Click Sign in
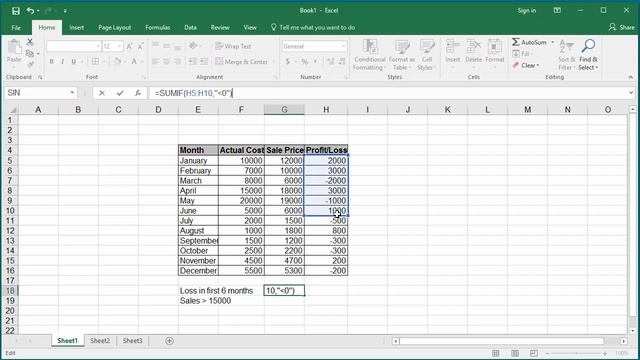Screen dimensions: 640x360 (527, 11)
